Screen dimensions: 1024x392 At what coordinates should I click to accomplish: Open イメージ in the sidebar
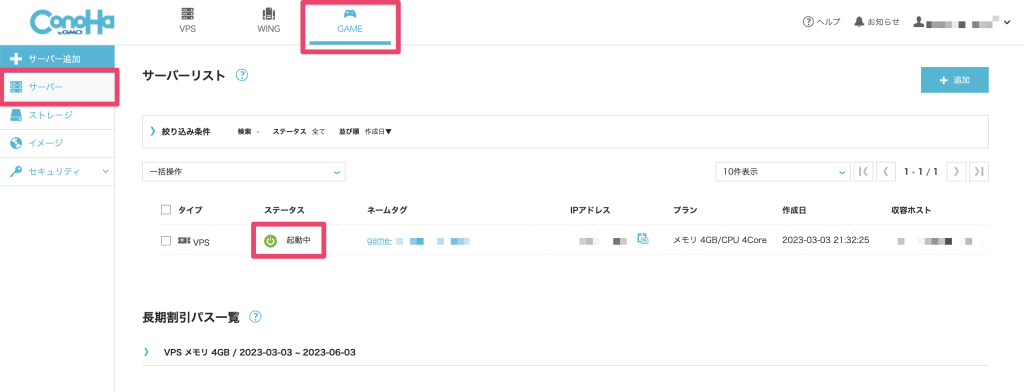[x=57, y=143]
